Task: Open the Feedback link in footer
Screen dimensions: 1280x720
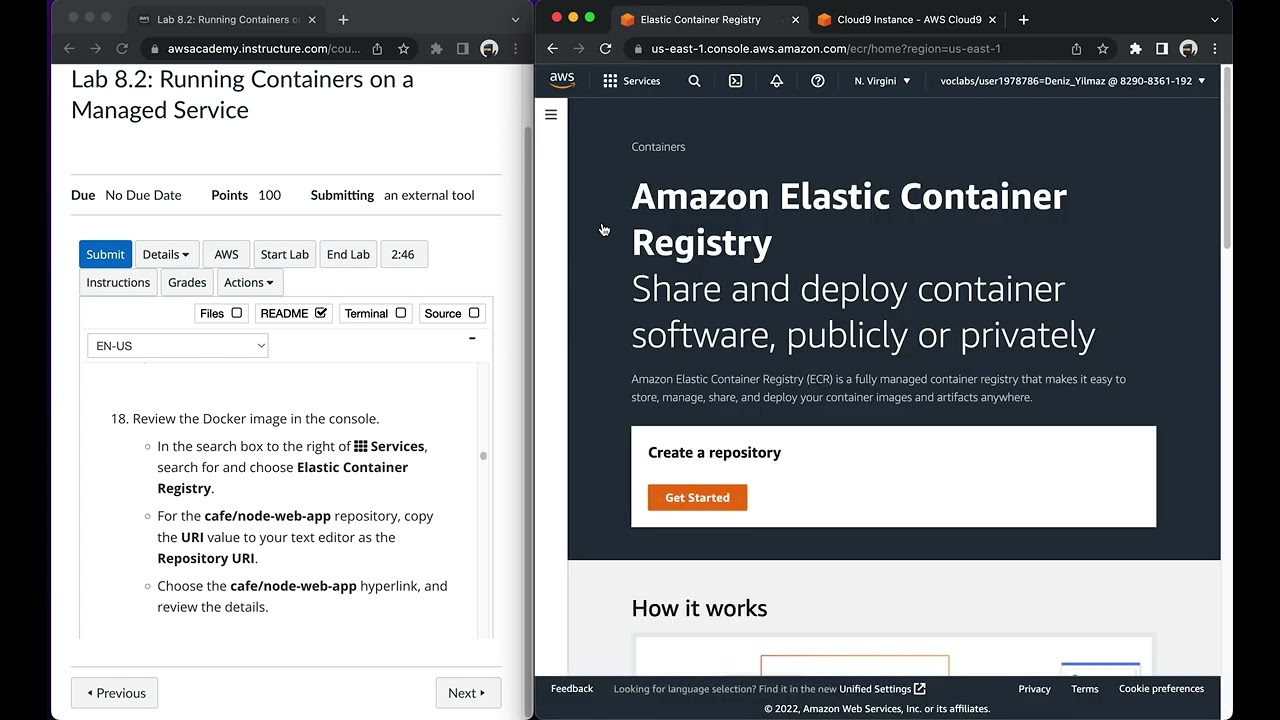Action: (572, 689)
